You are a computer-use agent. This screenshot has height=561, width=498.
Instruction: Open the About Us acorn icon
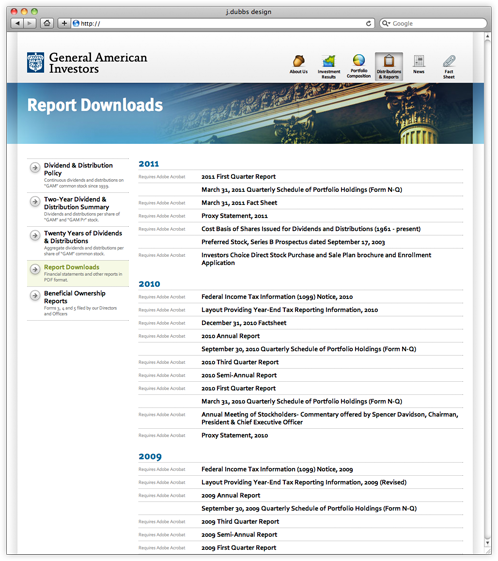click(x=299, y=64)
